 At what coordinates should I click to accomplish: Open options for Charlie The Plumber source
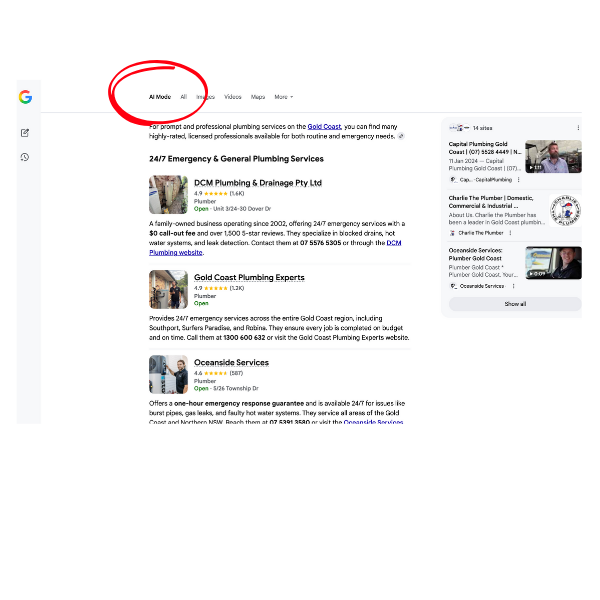(510, 233)
